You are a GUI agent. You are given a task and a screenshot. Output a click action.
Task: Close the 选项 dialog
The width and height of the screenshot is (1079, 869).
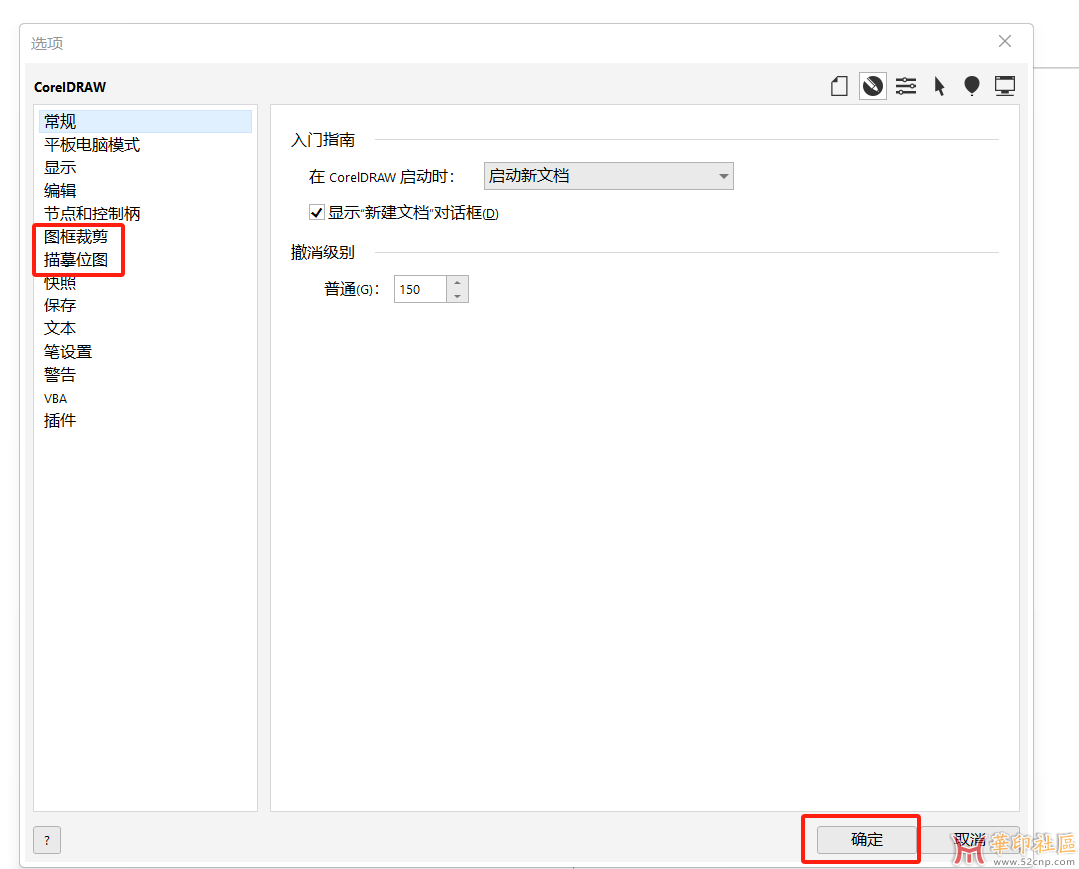1005,41
